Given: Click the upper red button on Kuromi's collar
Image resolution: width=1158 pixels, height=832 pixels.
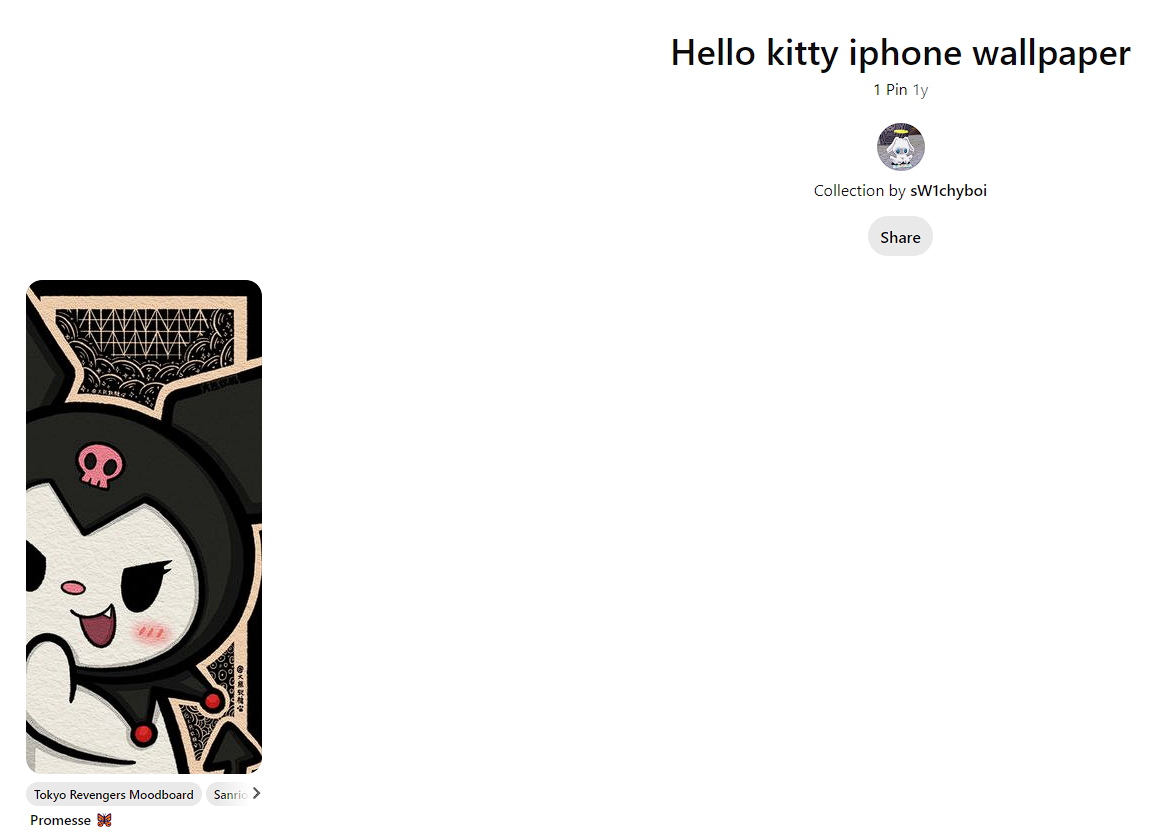Looking at the screenshot, I should pos(213,701).
